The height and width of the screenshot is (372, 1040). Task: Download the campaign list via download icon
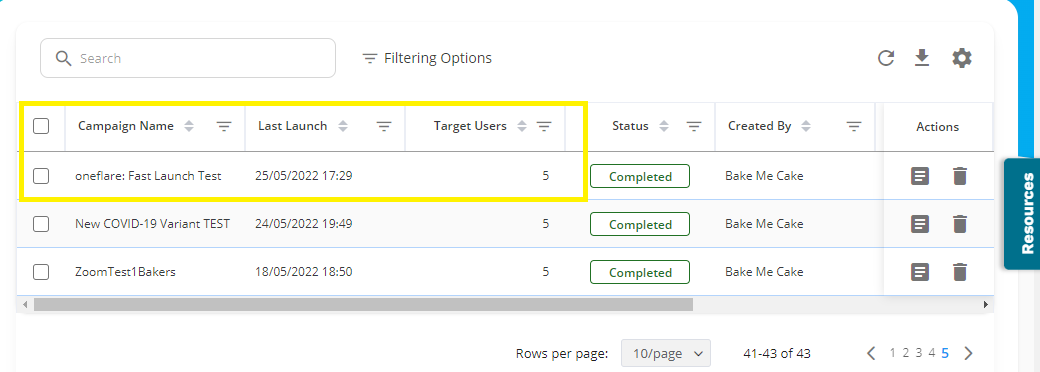[x=922, y=58]
